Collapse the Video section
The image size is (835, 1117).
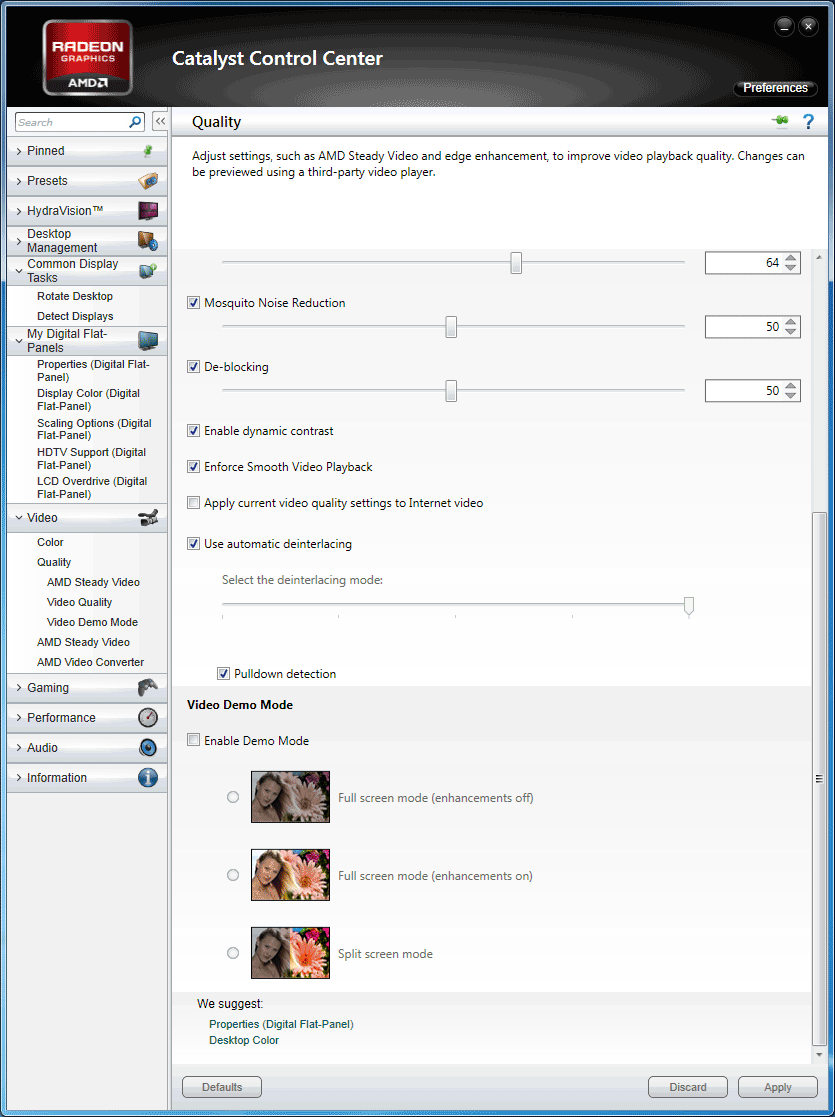click(x=19, y=518)
